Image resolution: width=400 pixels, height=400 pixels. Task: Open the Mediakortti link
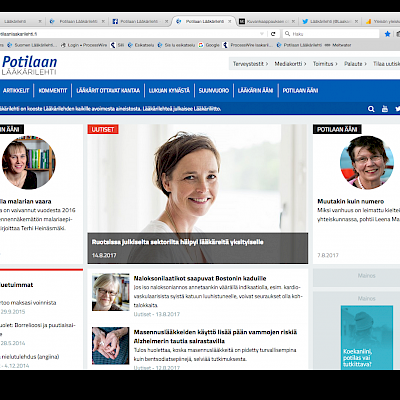pyautogui.click(x=290, y=64)
